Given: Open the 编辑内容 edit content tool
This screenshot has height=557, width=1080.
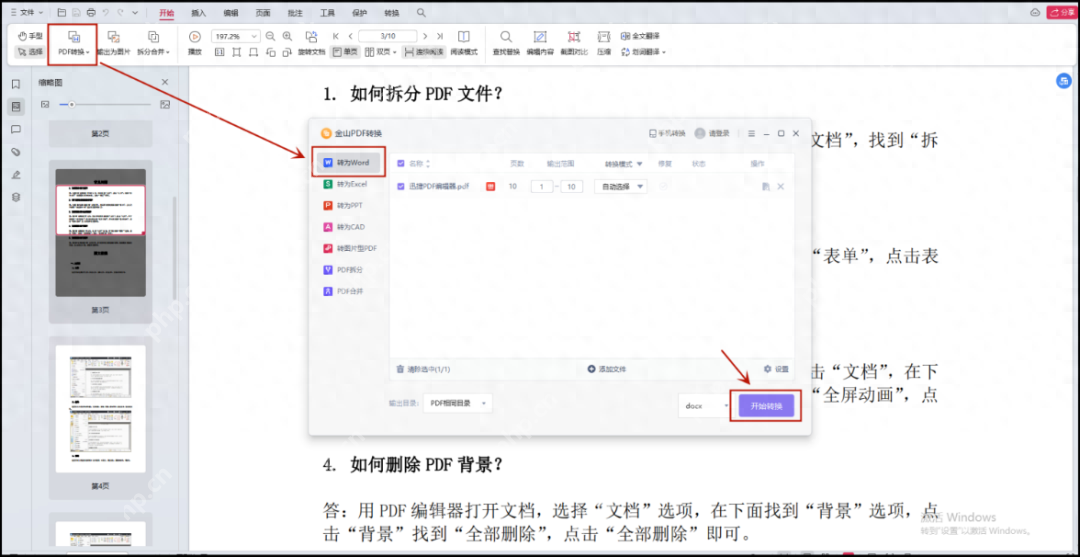Looking at the screenshot, I should 540,43.
